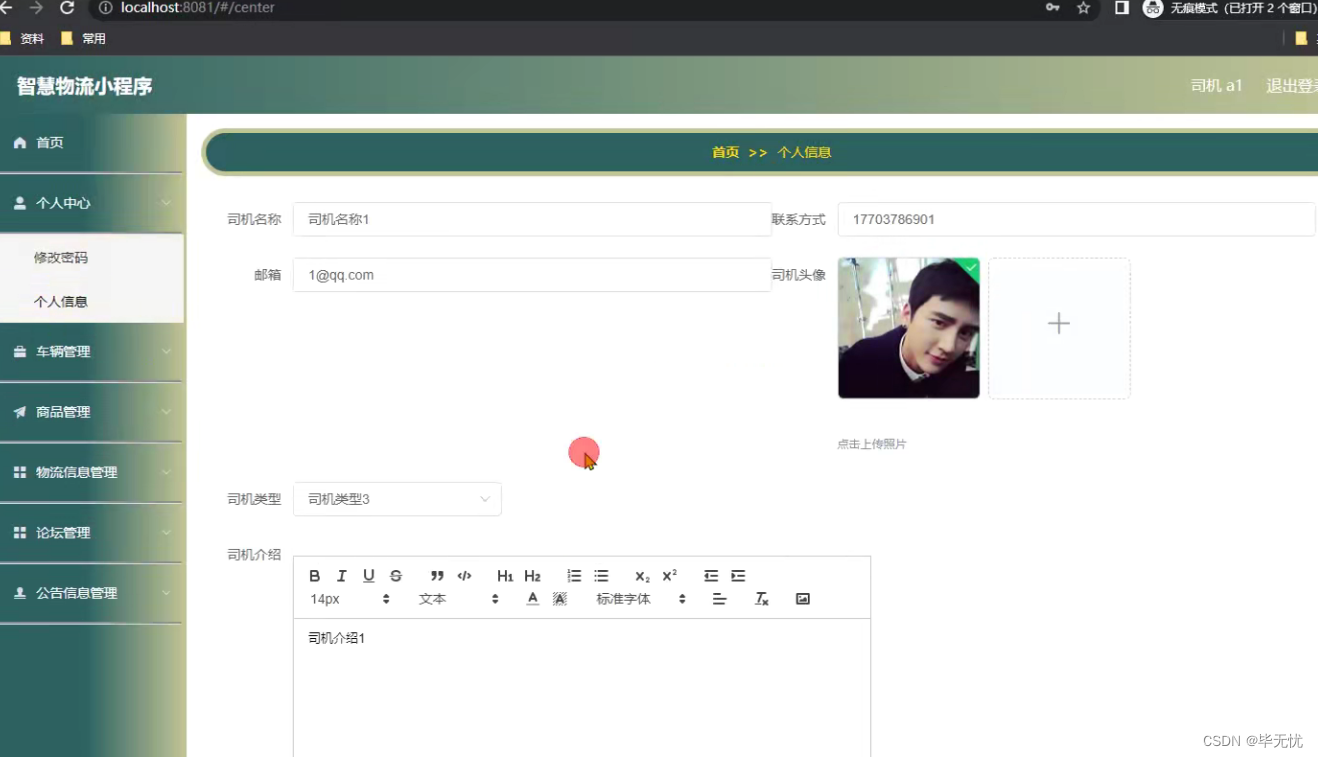Select 修改密码 in the sidebar
This screenshot has height=757, width=1318.
tap(60, 257)
